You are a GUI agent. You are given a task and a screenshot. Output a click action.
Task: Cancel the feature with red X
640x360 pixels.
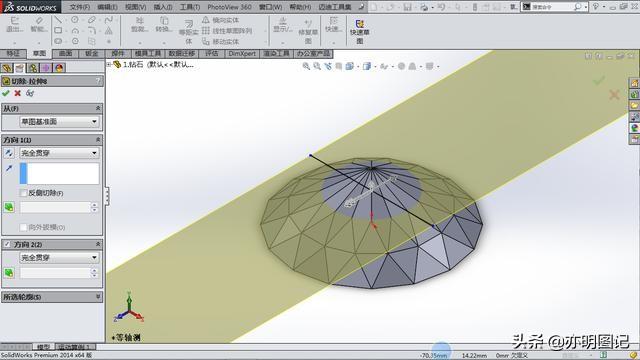click(x=18, y=93)
